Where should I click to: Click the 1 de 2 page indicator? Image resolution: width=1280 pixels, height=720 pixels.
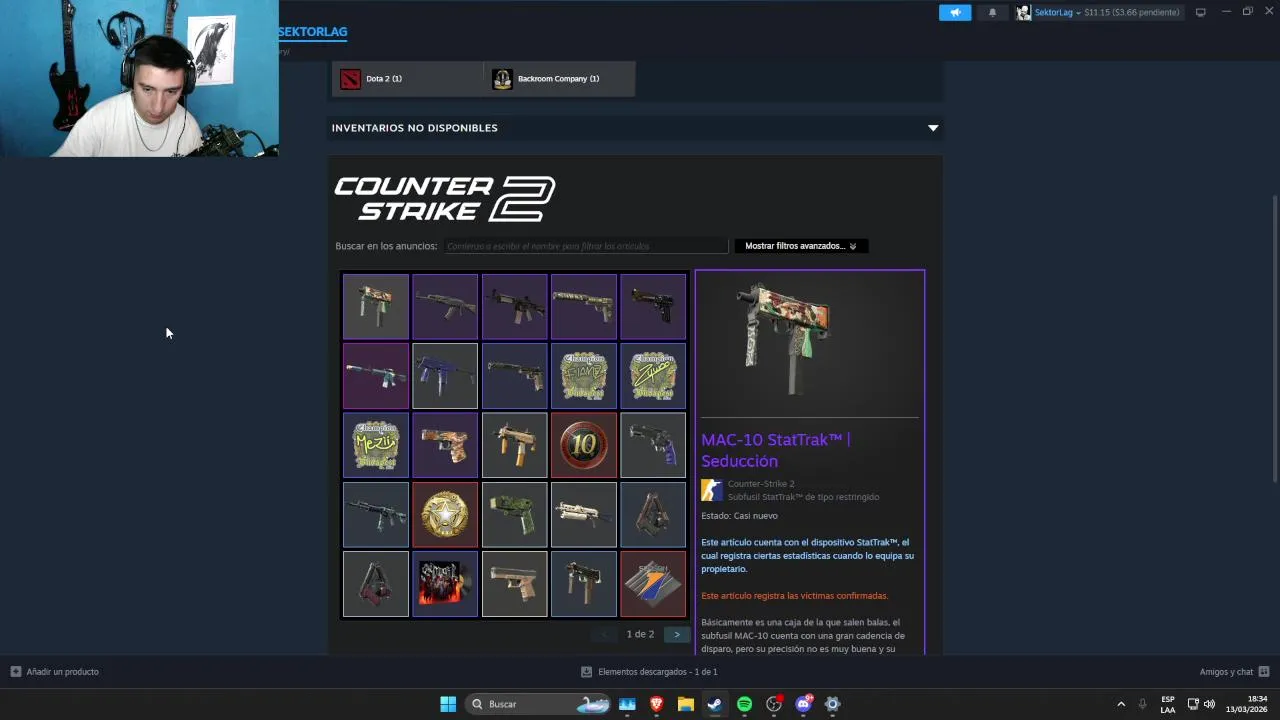(x=640, y=635)
